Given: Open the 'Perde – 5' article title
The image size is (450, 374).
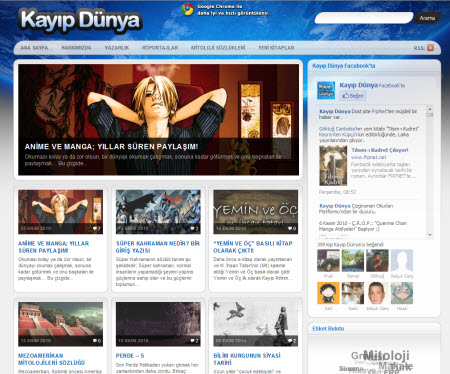Looking at the screenshot, I should (130, 356).
